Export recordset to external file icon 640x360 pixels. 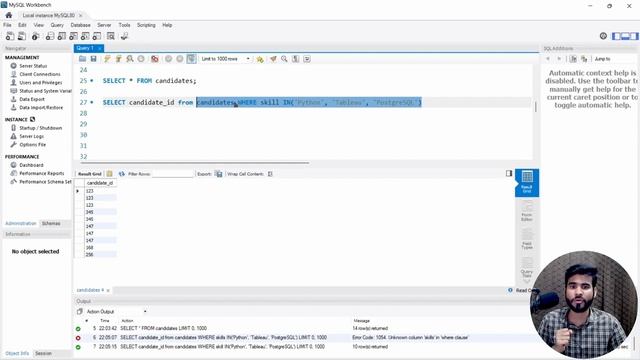[219, 174]
